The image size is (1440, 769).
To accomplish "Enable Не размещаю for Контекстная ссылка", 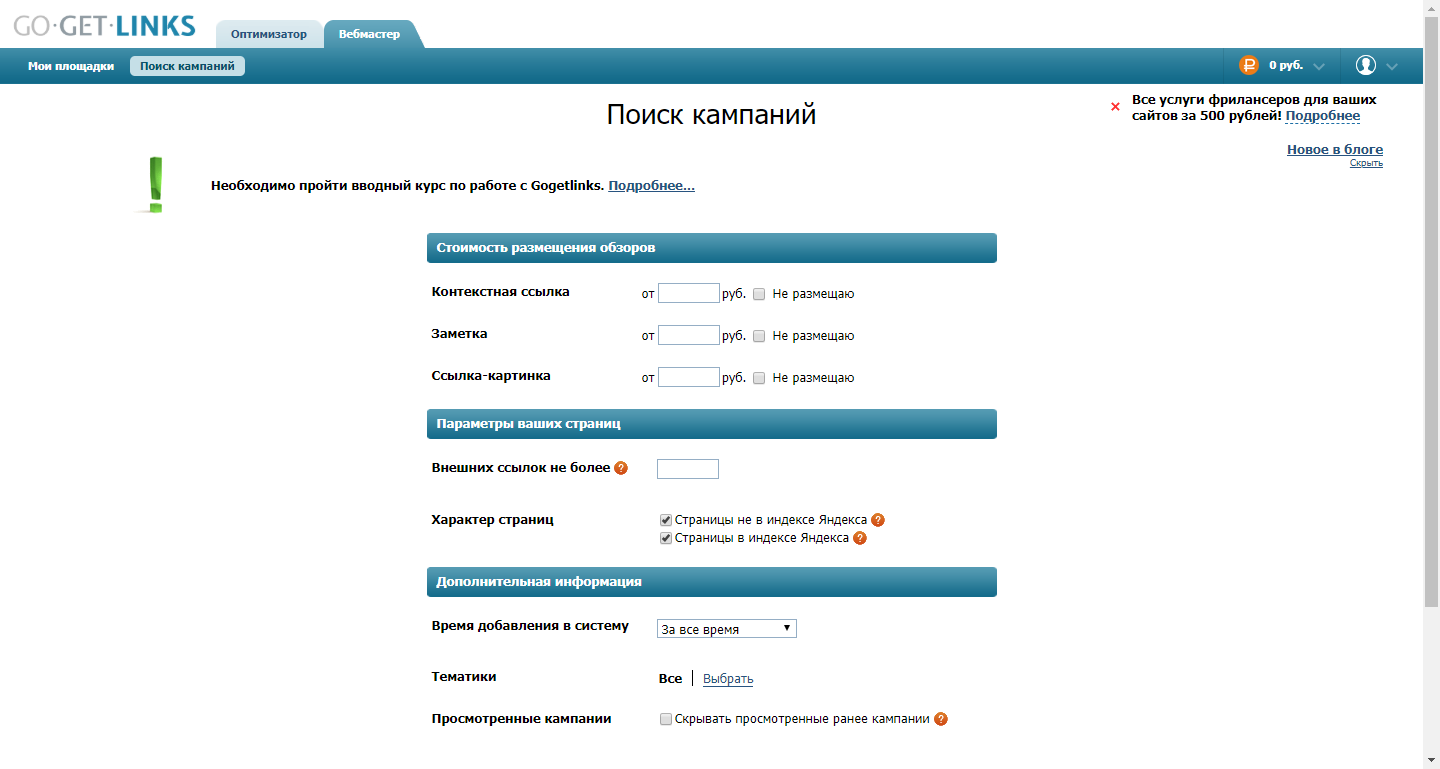I will pos(758,293).
